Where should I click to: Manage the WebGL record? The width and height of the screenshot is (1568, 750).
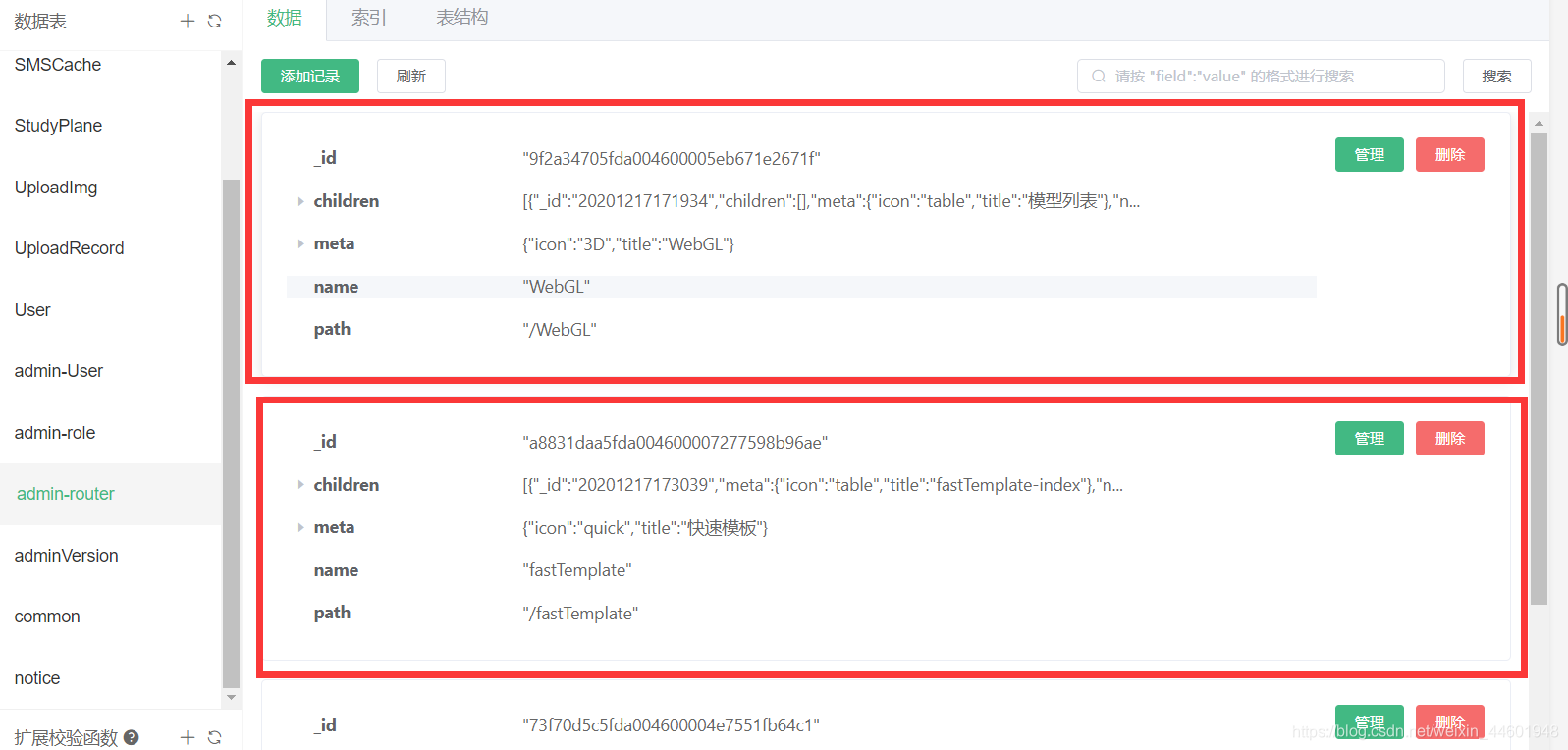click(1370, 154)
